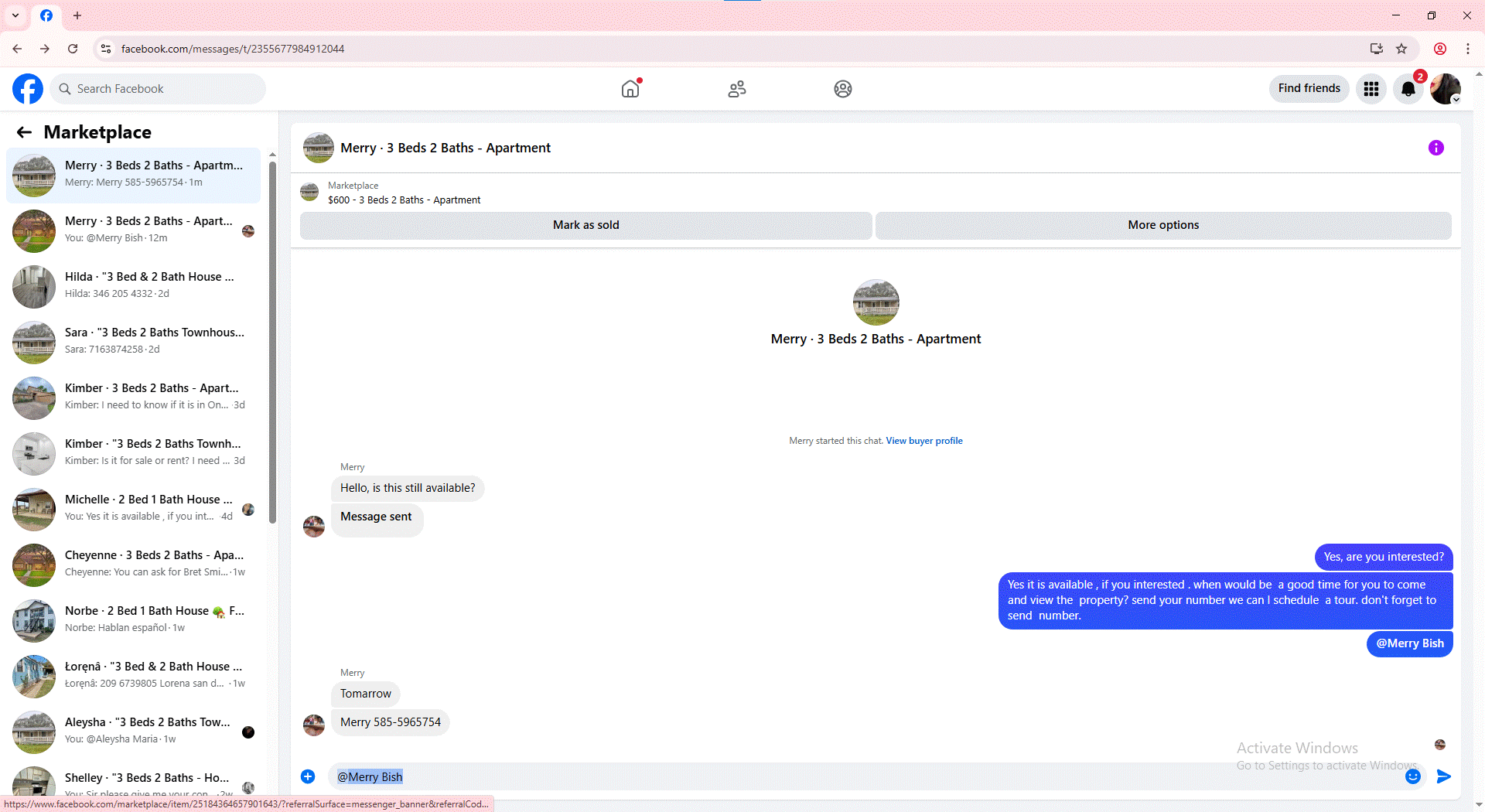Image resolution: width=1485 pixels, height=812 pixels.
Task: Open the View buyer profile link
Action: point(924,441)
